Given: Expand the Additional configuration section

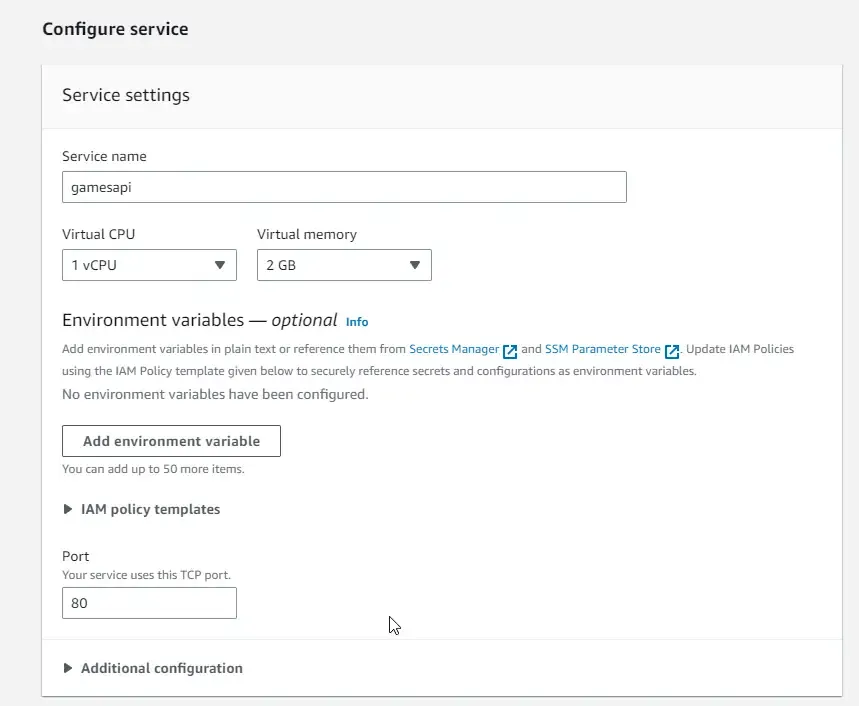Looking at the screenshot, I should coord(160,668).
